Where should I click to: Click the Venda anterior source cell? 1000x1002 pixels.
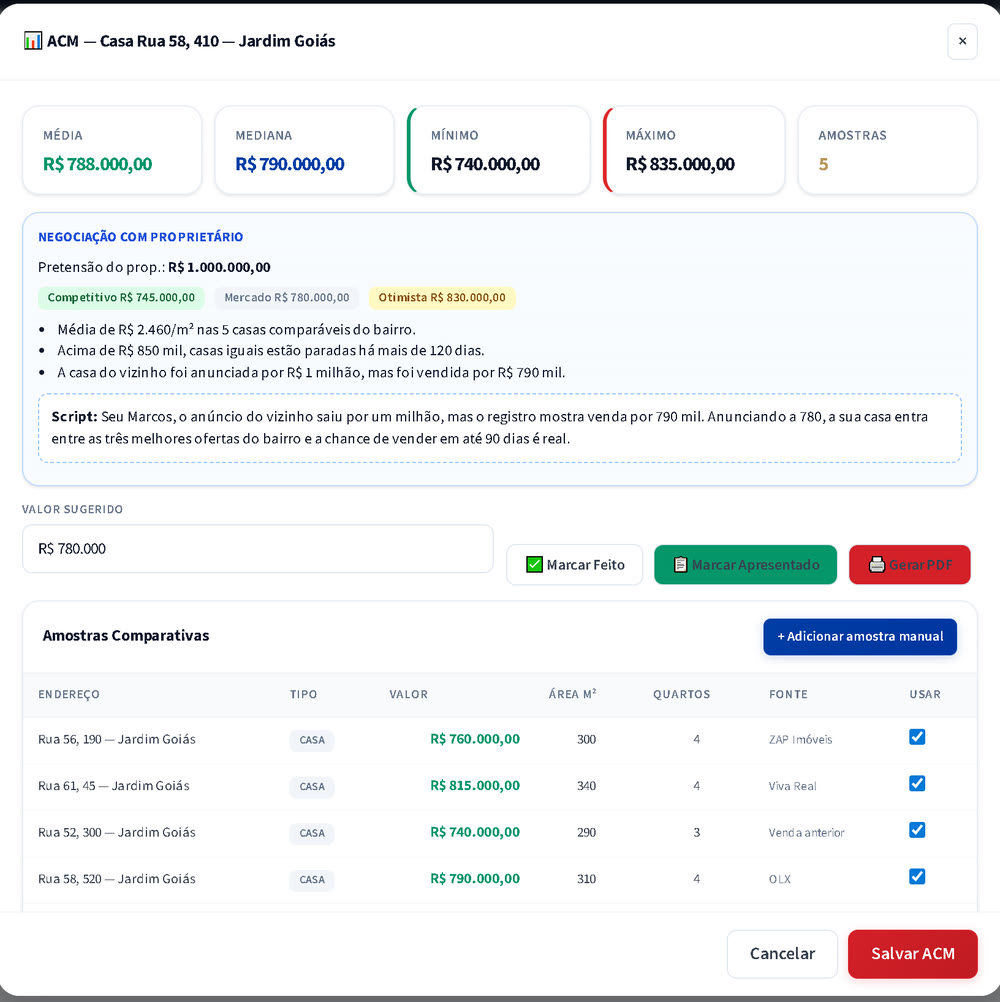tap(806, 833)
